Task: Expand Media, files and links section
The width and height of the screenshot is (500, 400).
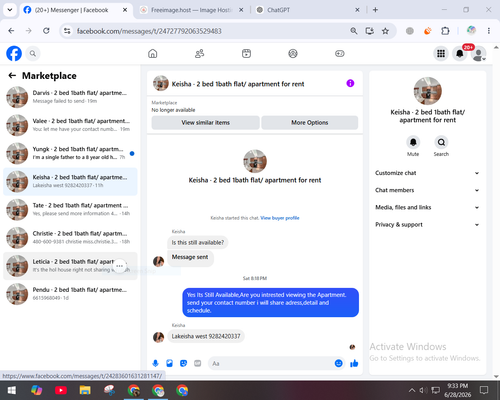Action: 427,207
